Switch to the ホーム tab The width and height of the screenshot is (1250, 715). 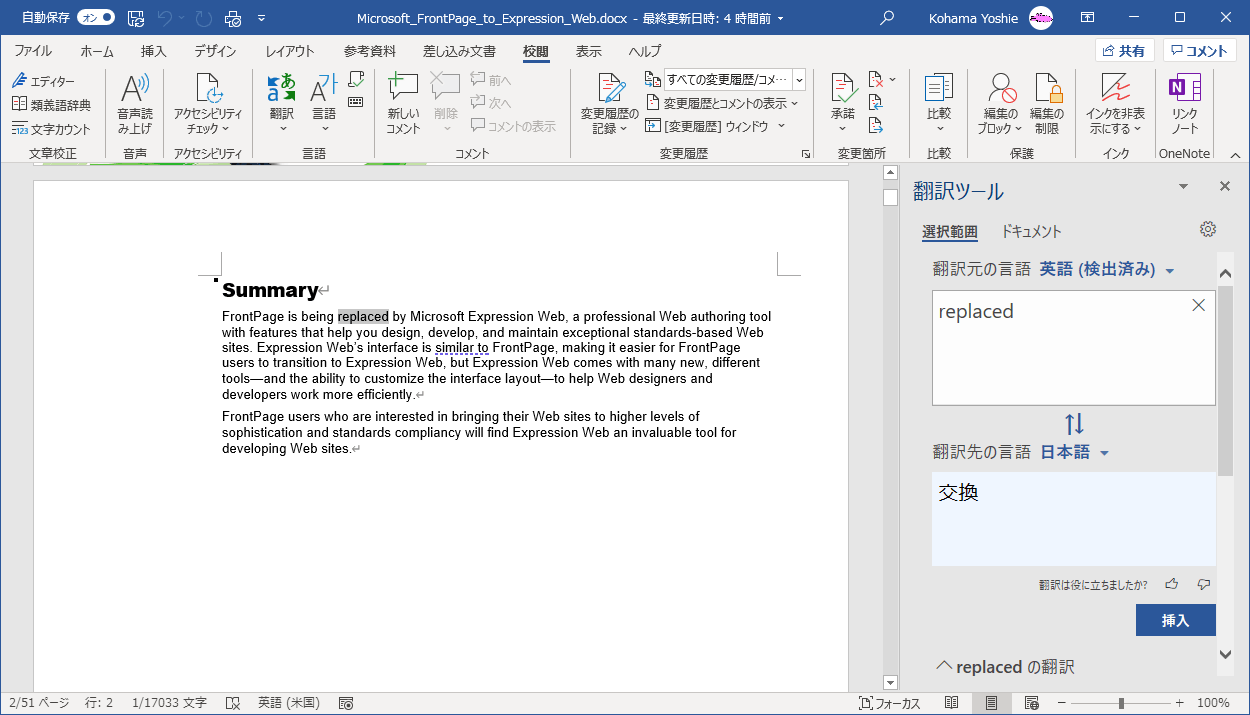click(97, 51)
